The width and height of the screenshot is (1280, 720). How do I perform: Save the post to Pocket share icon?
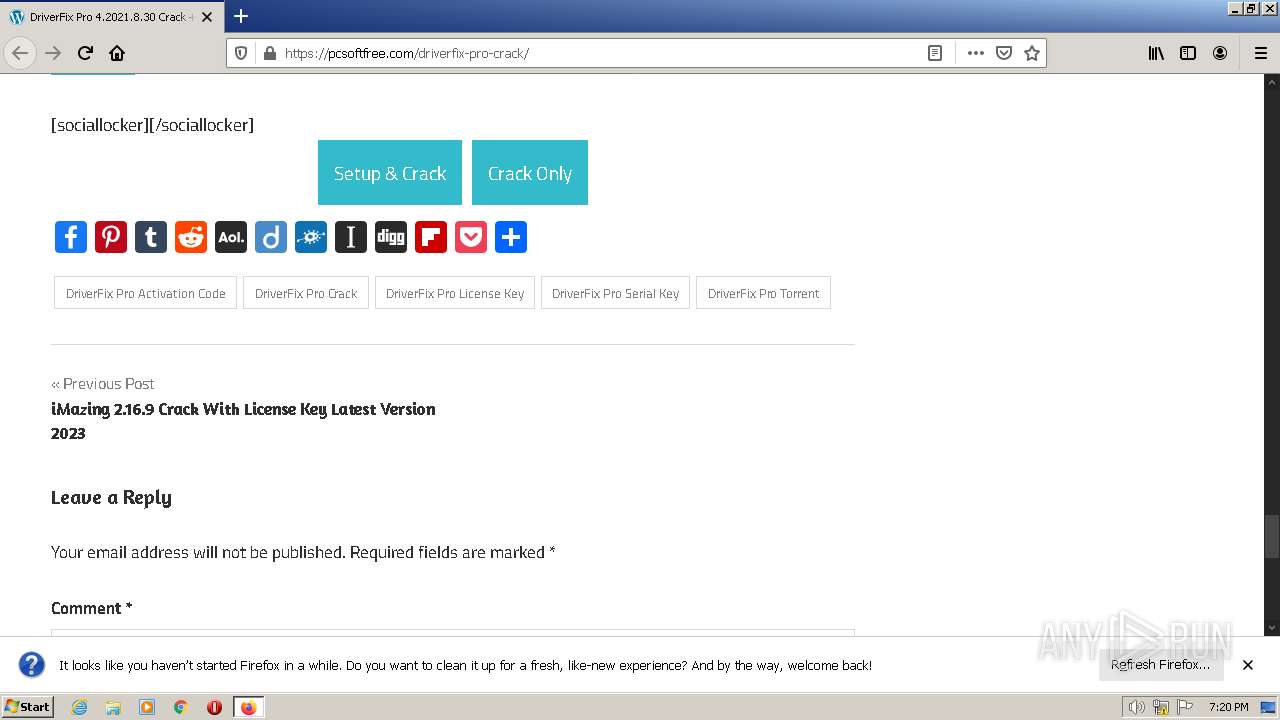(471, 237)
